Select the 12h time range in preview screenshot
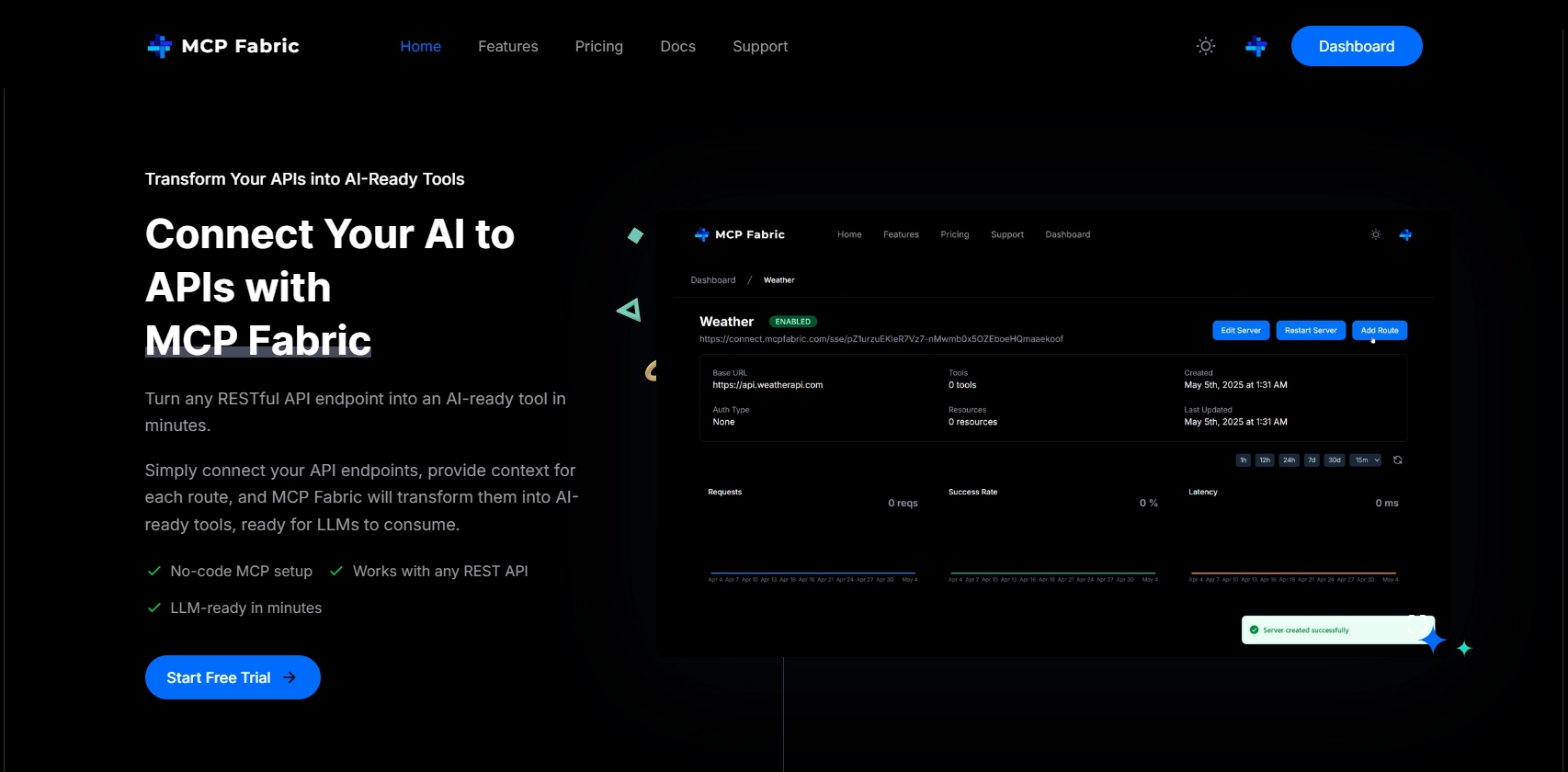The image size is (1568, 772). 1265,460
